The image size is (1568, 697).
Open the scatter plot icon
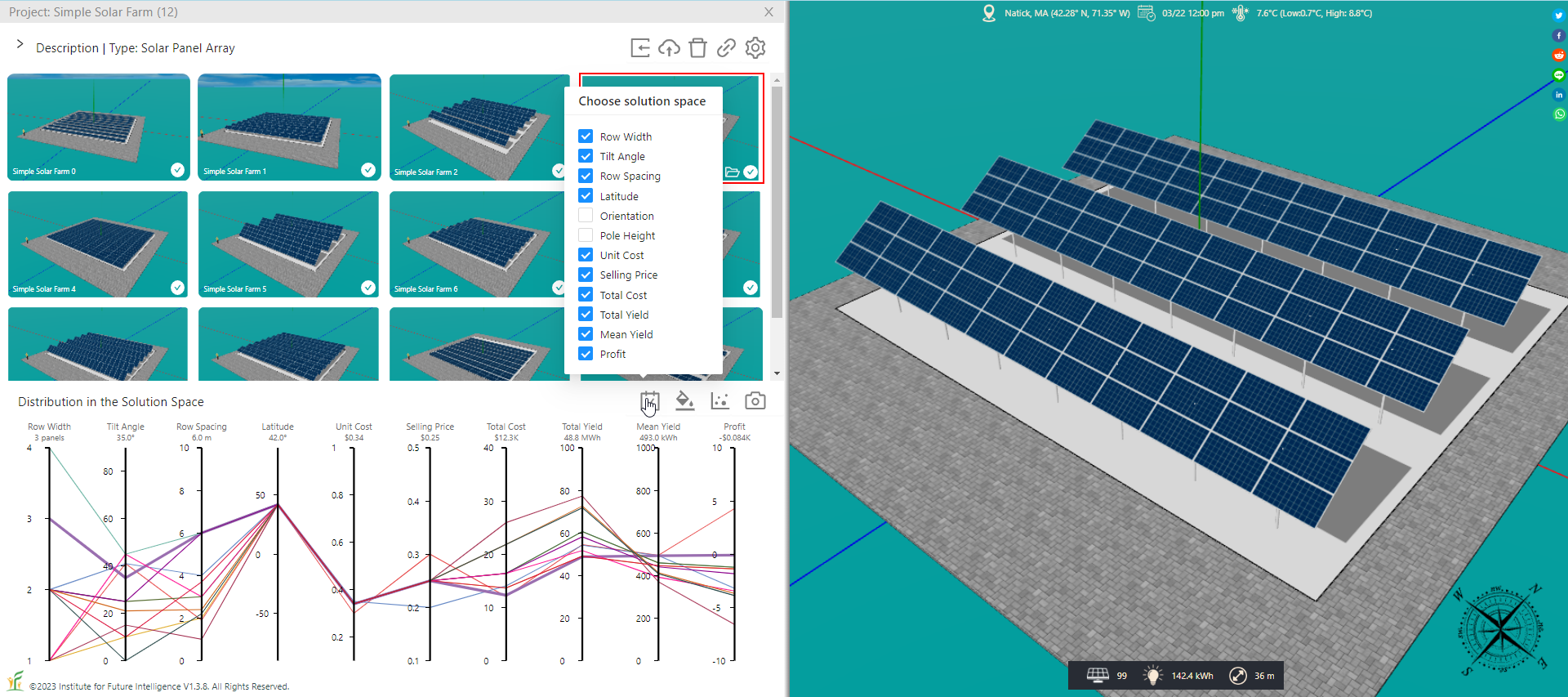tap(719, 400)
